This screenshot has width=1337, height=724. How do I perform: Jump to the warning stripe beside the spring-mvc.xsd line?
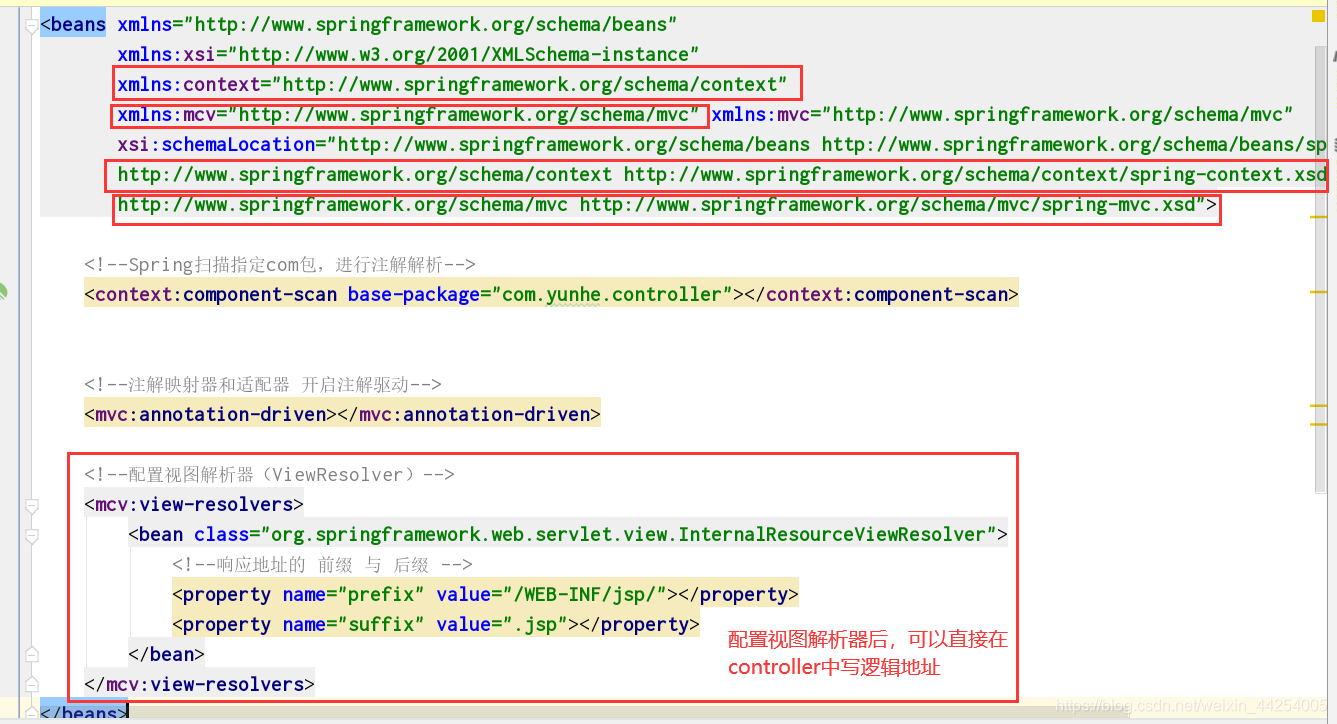coord(1319,215)
